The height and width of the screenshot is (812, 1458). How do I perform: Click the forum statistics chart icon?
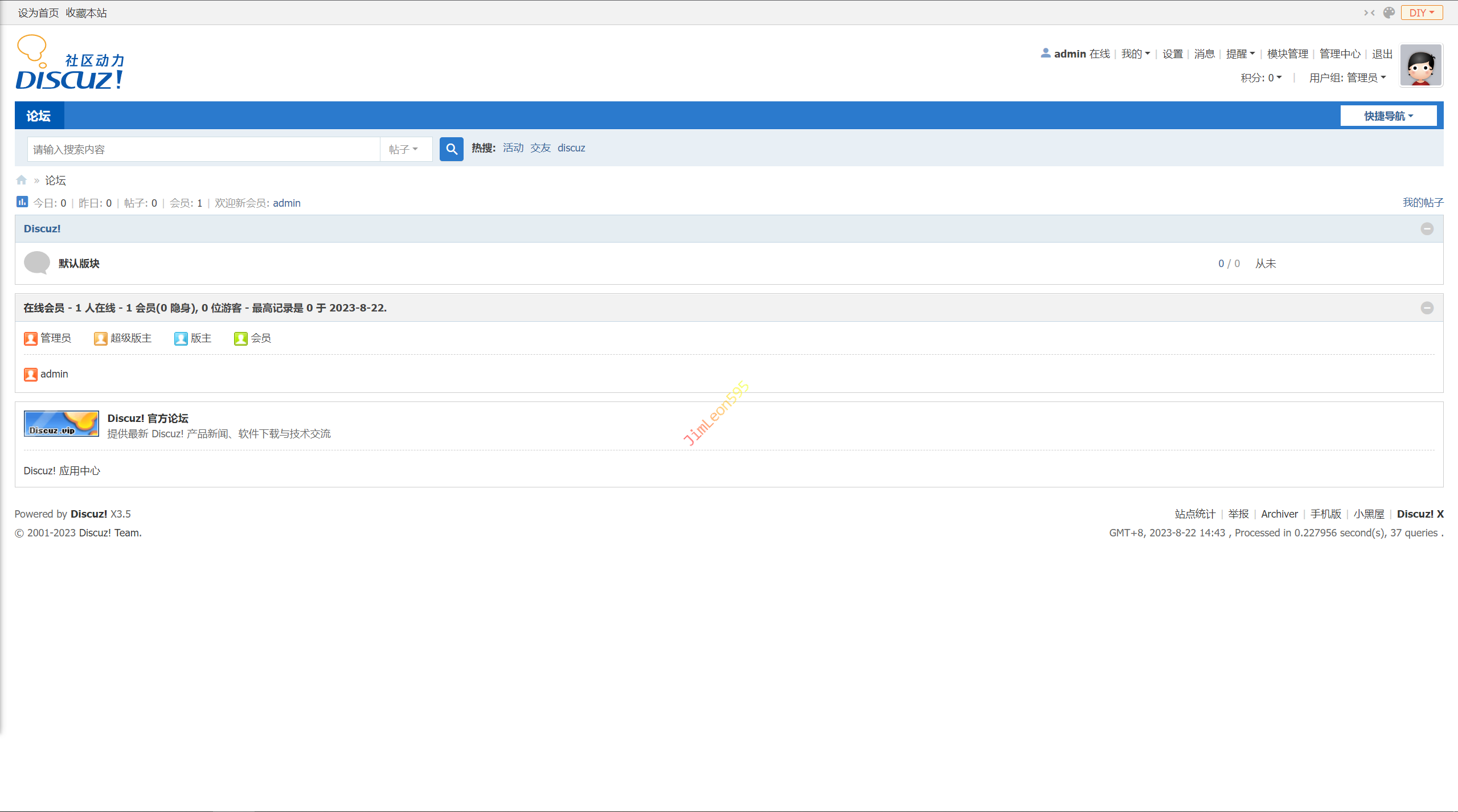pyautogui.click(x=22, y=202)
